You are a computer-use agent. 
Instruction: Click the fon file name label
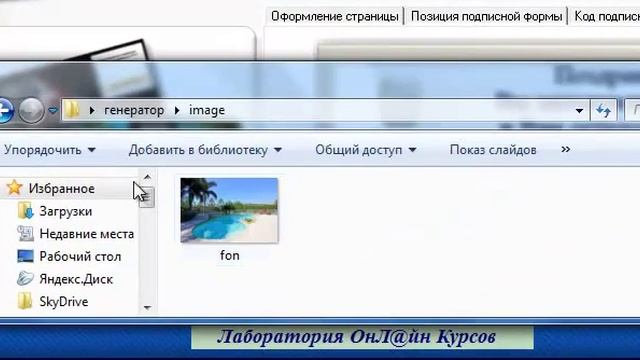(x=229, y=256)
